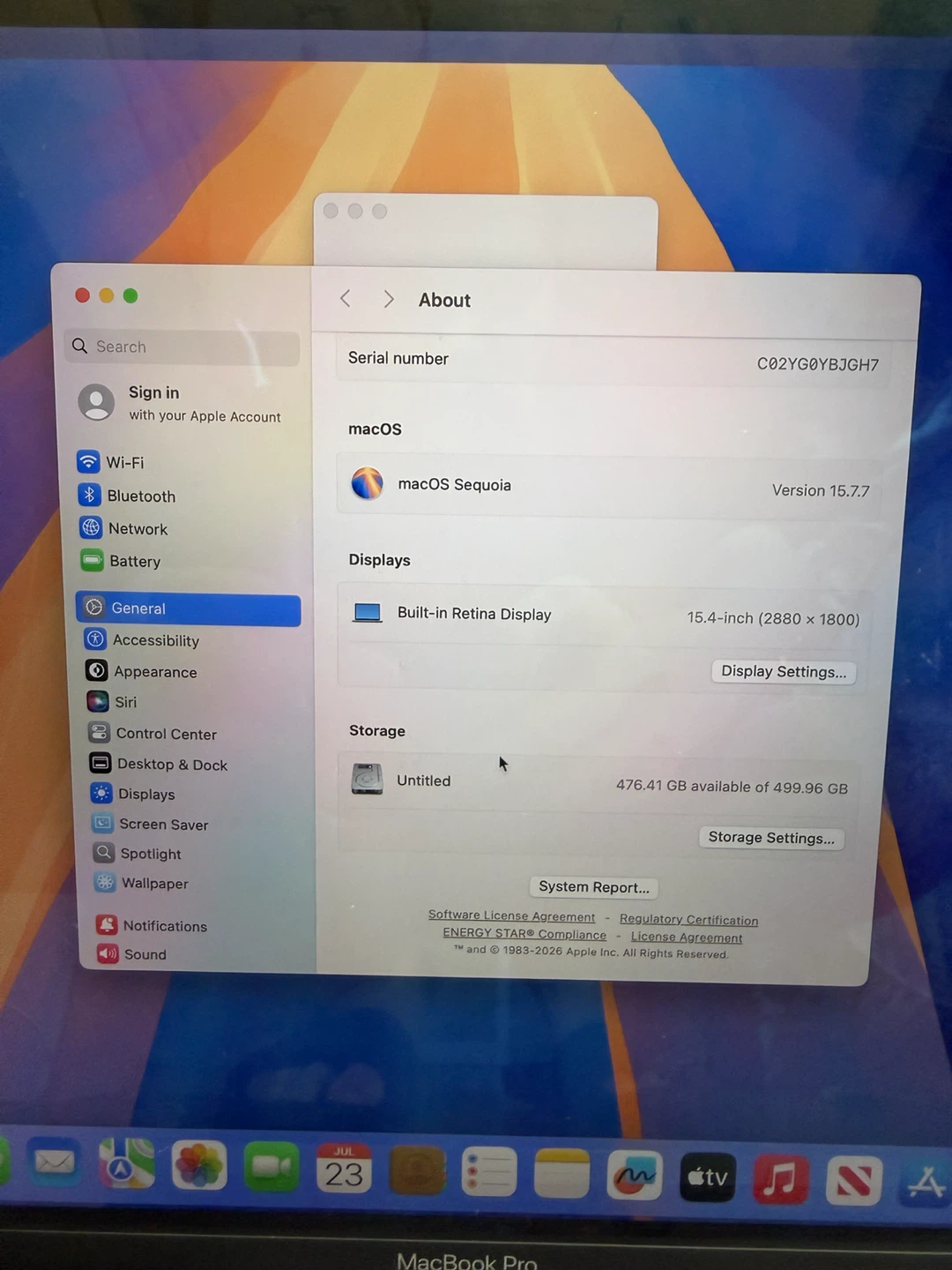Open Battery settings
Screen dimensions: 952x1270
[121, 561]
